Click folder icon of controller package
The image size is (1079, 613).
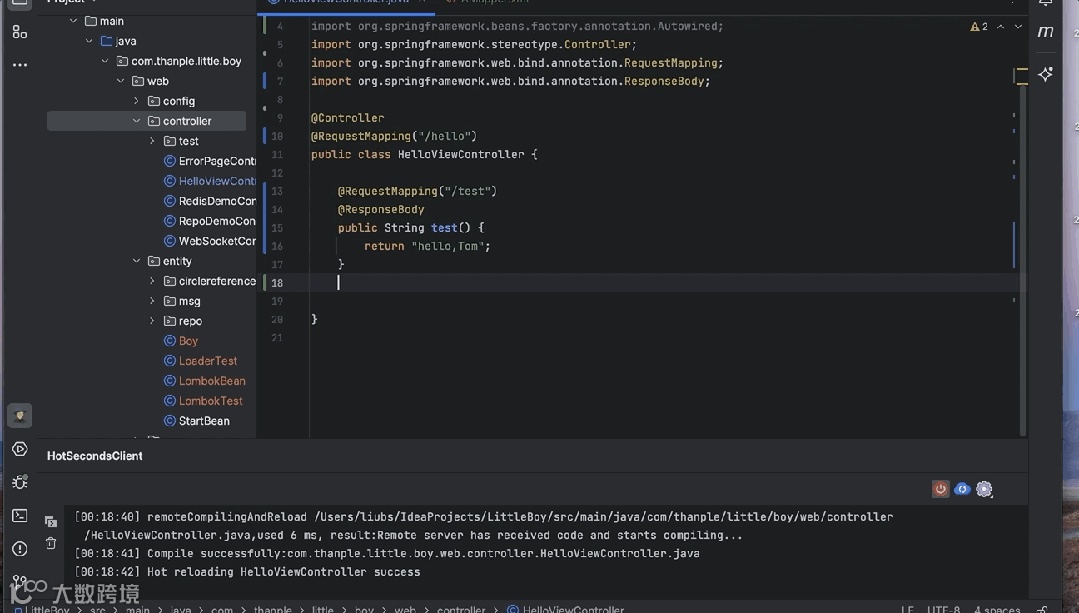[153, 121]
